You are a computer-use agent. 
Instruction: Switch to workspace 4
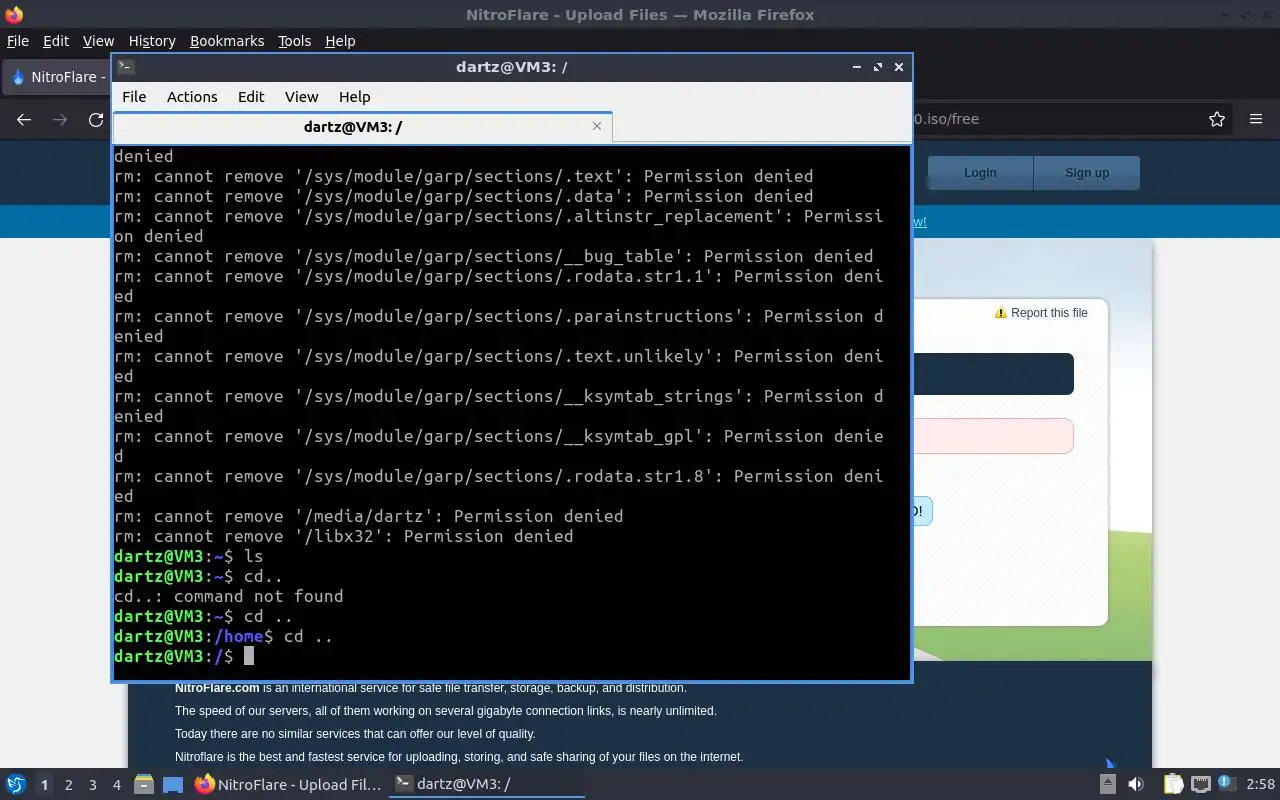117,785
